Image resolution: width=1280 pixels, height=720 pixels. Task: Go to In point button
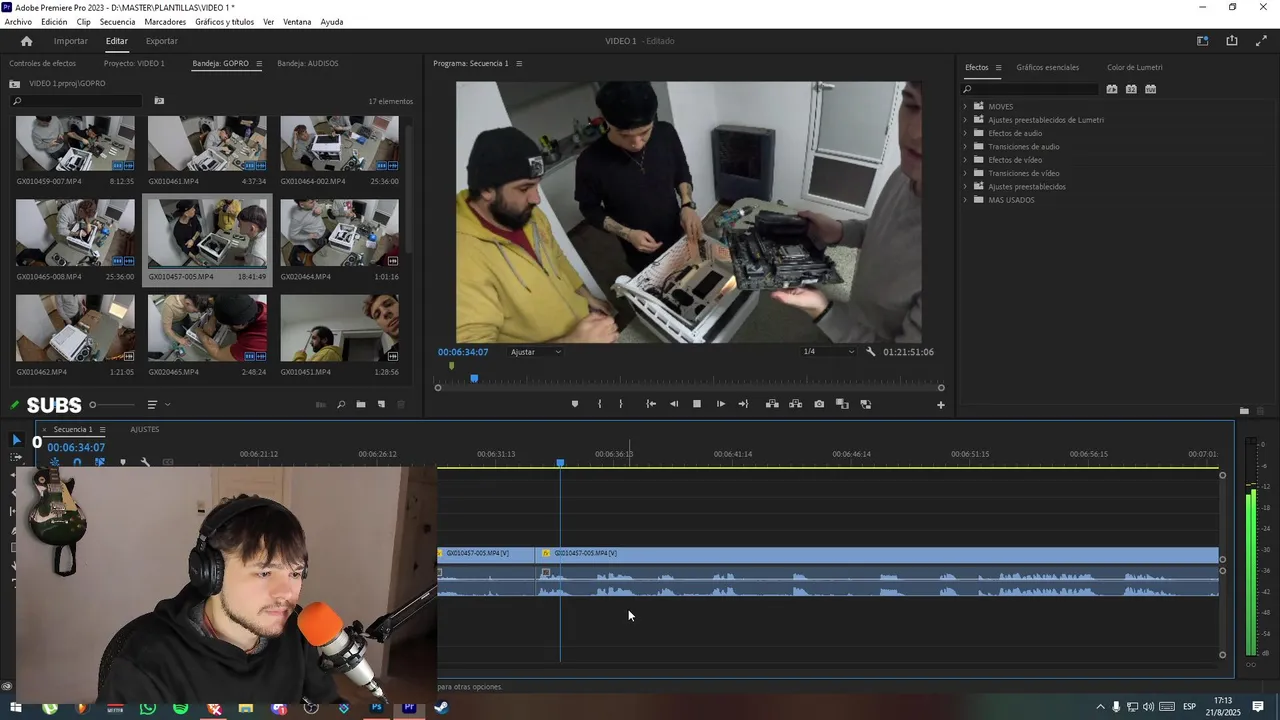[x=651, y=404]
